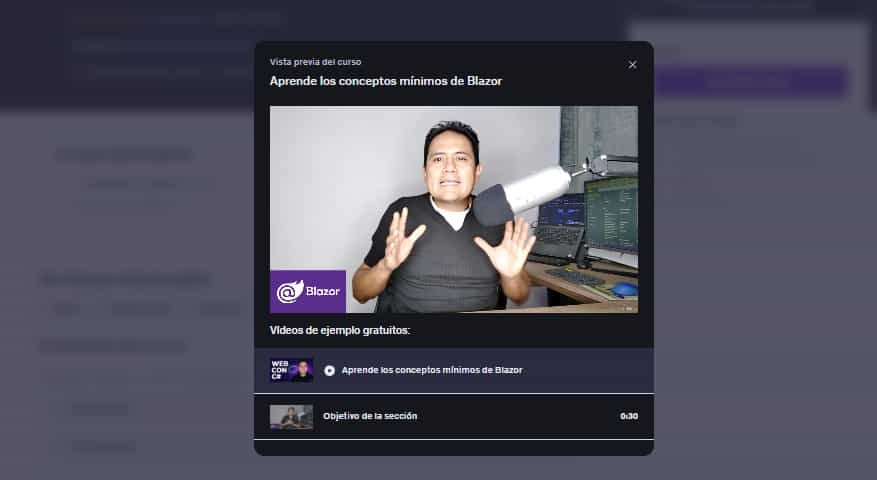Screen dimensions: 877x480
Task: Click the 0:30 duration text
Action: click(629, 416)
